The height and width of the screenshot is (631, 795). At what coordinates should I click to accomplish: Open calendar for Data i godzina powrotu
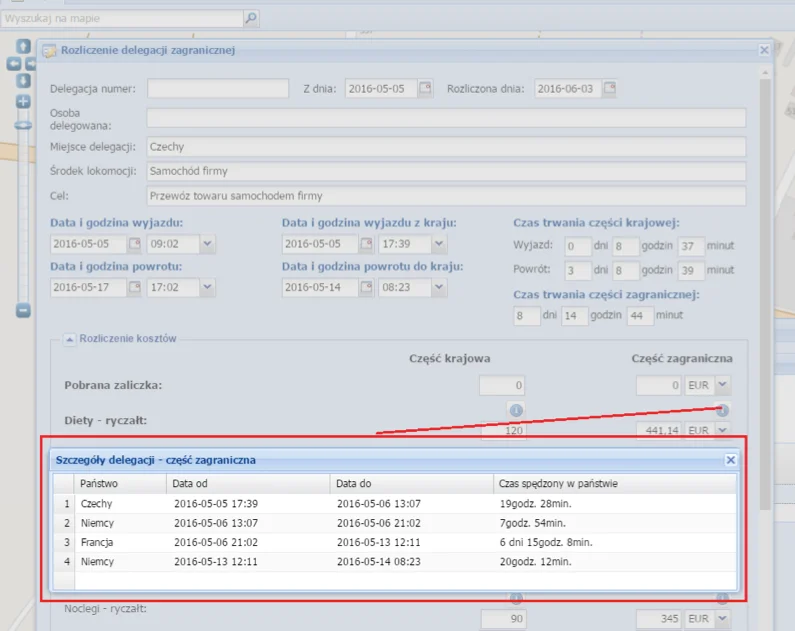point(134,287)
